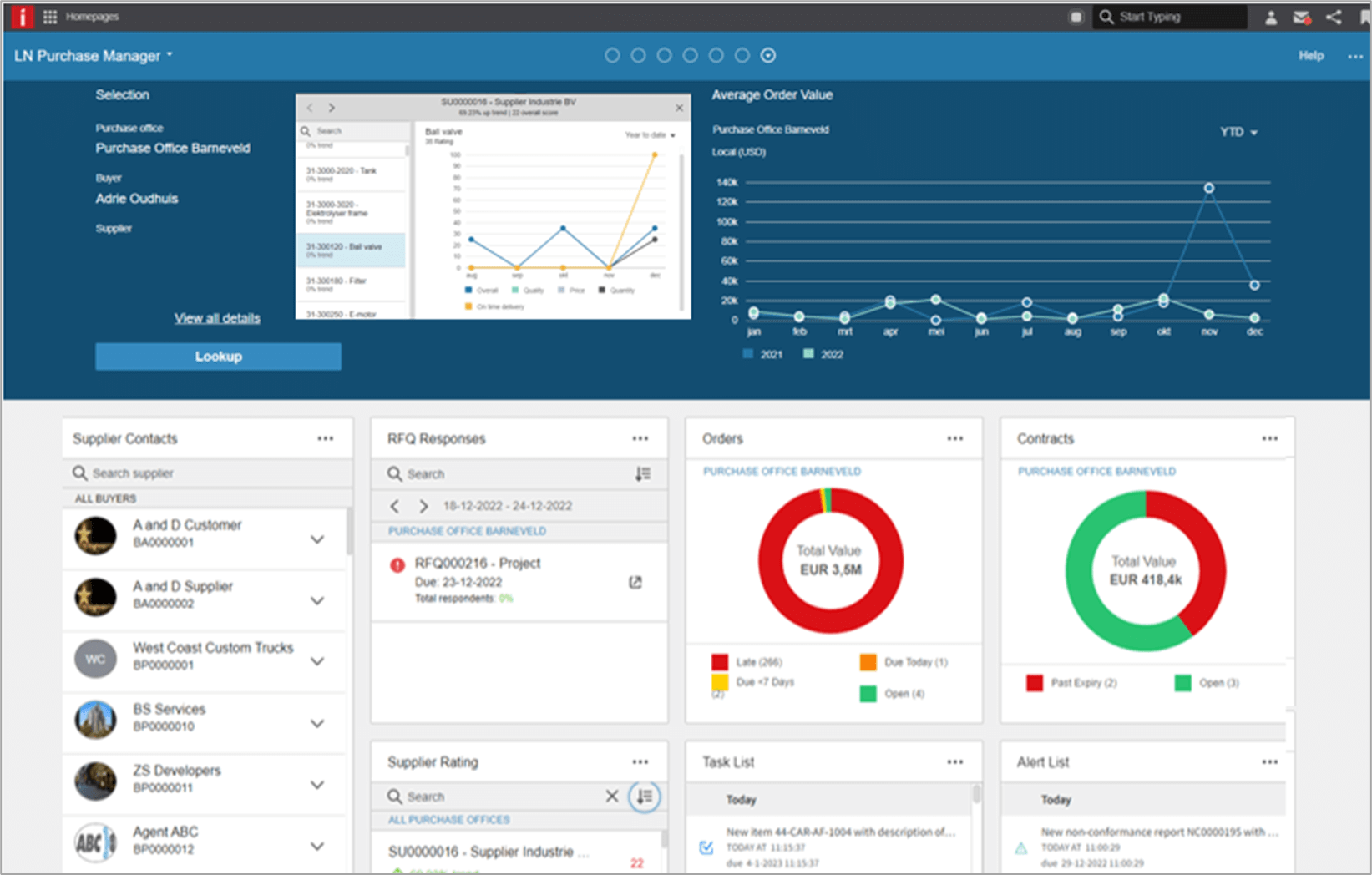This screenshot has height=875, width=1372.
Task: Toggle the 2021 legend in Average Order Value
Action: 747,353
